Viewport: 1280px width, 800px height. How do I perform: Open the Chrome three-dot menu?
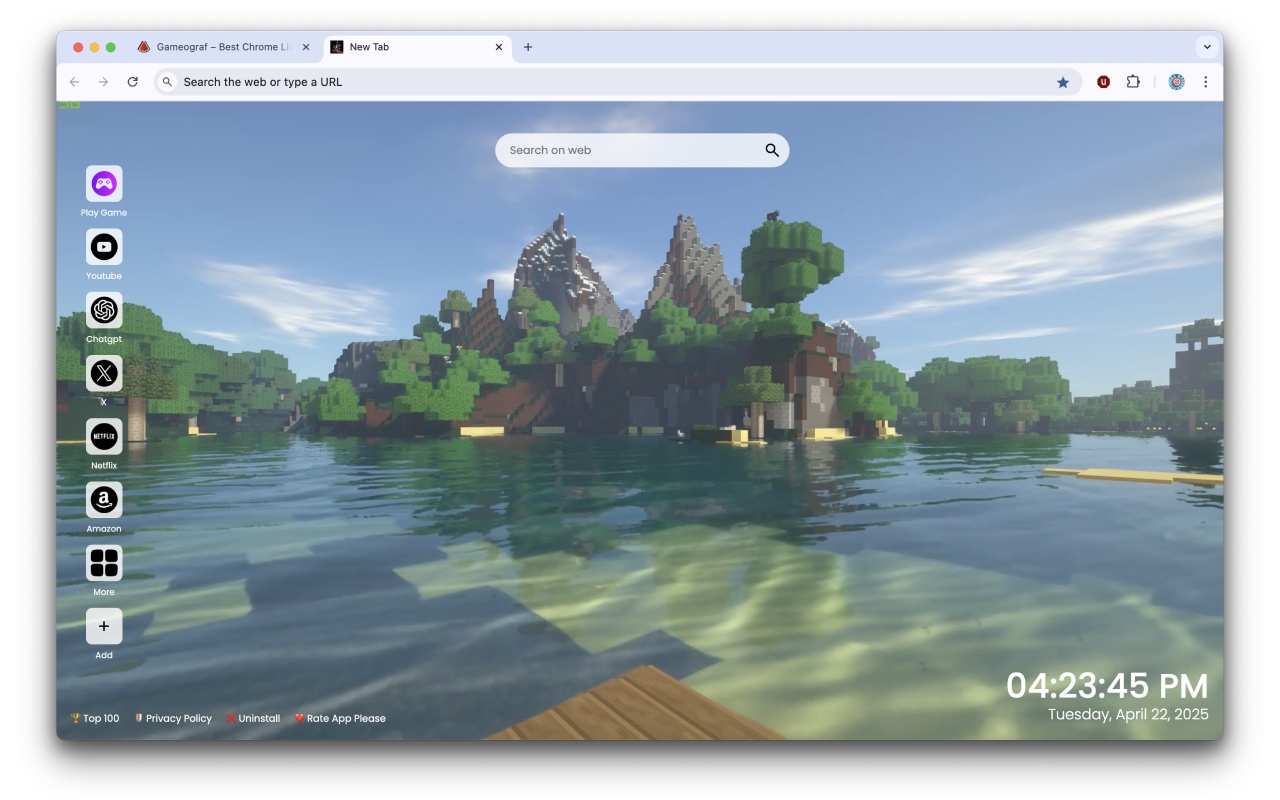(1206, 81)
